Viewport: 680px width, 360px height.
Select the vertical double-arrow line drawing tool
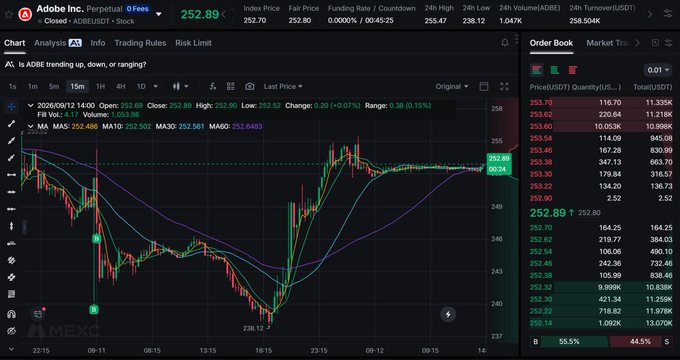click(x=12, y=226)
